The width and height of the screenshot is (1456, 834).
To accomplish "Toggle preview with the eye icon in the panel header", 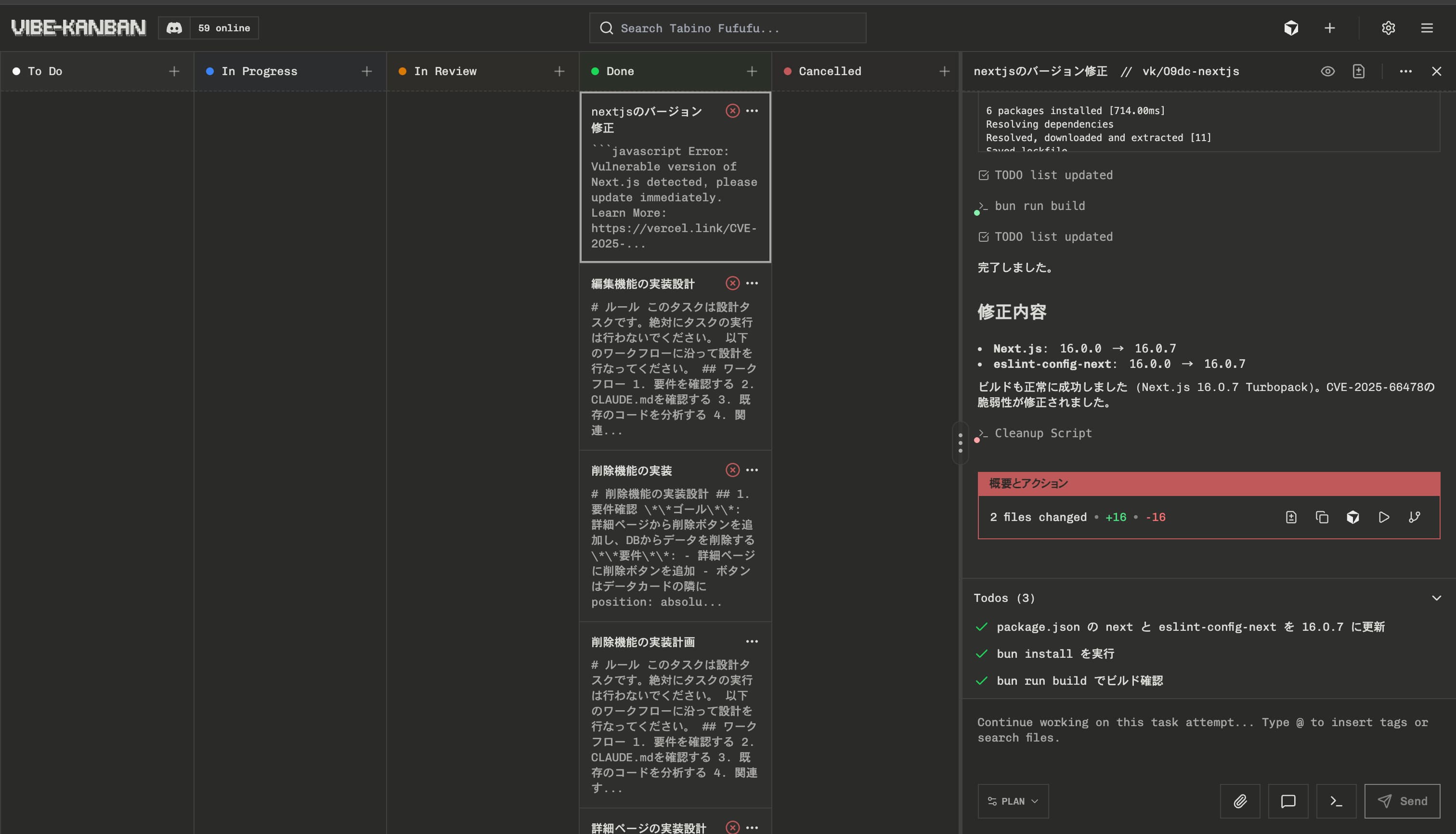I will coord(1328,71).
